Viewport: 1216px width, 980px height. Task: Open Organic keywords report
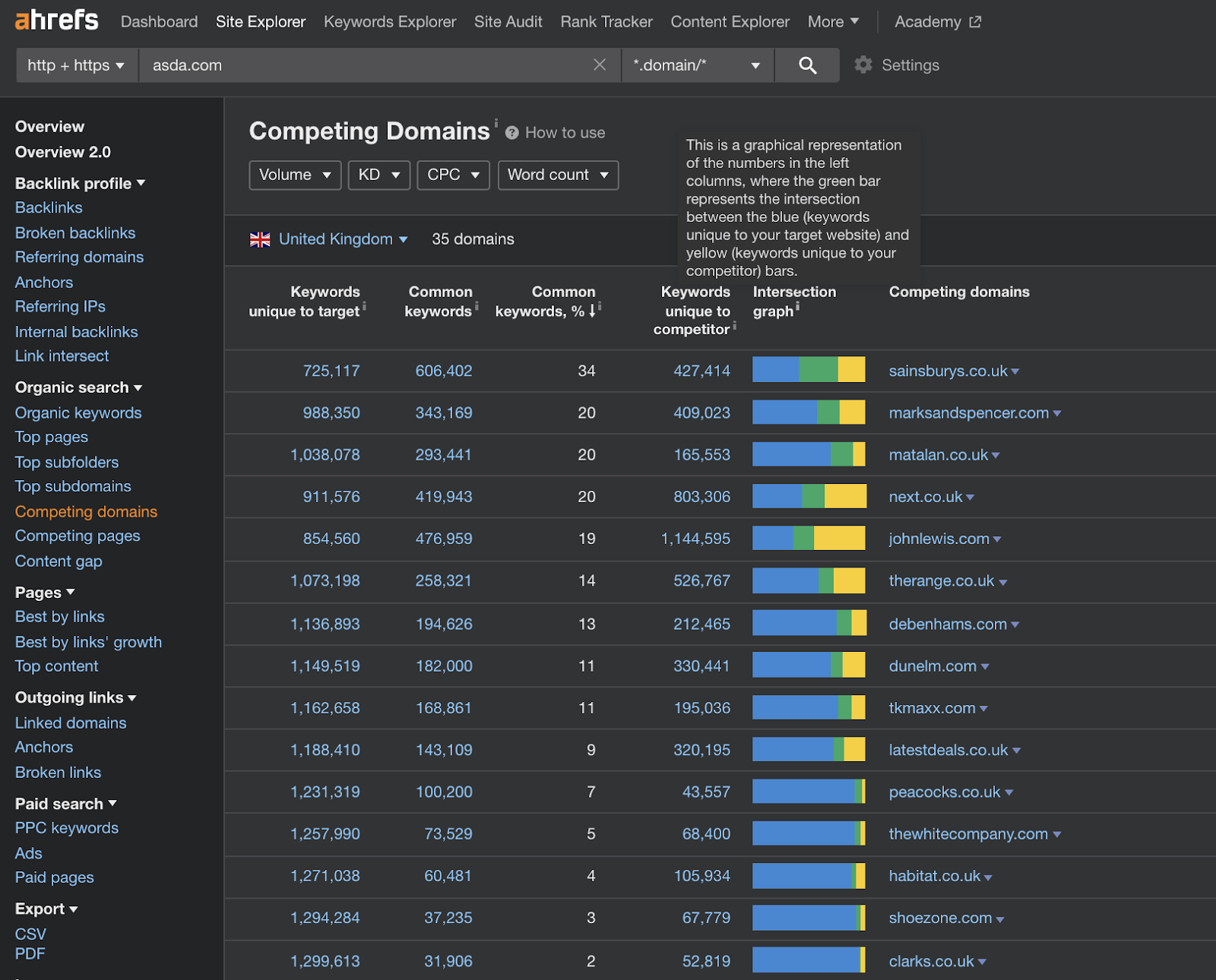point(78,413)
